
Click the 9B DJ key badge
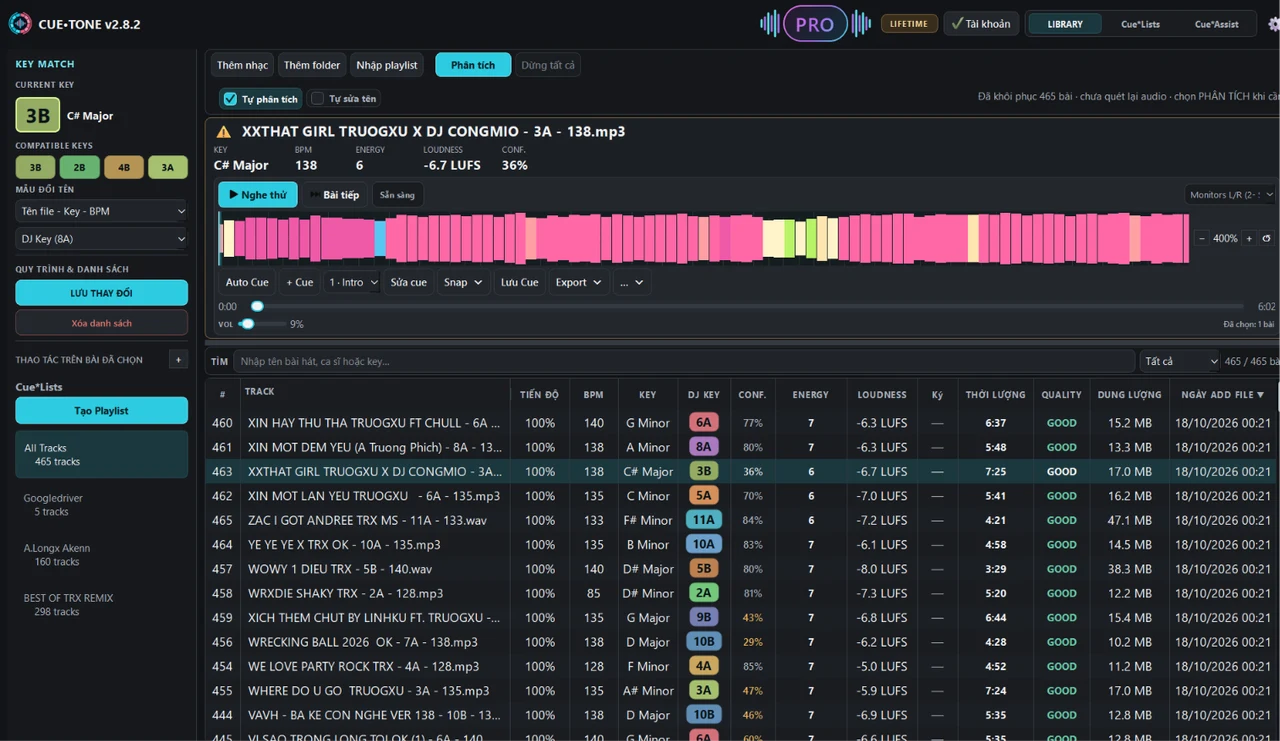point(704,617)
